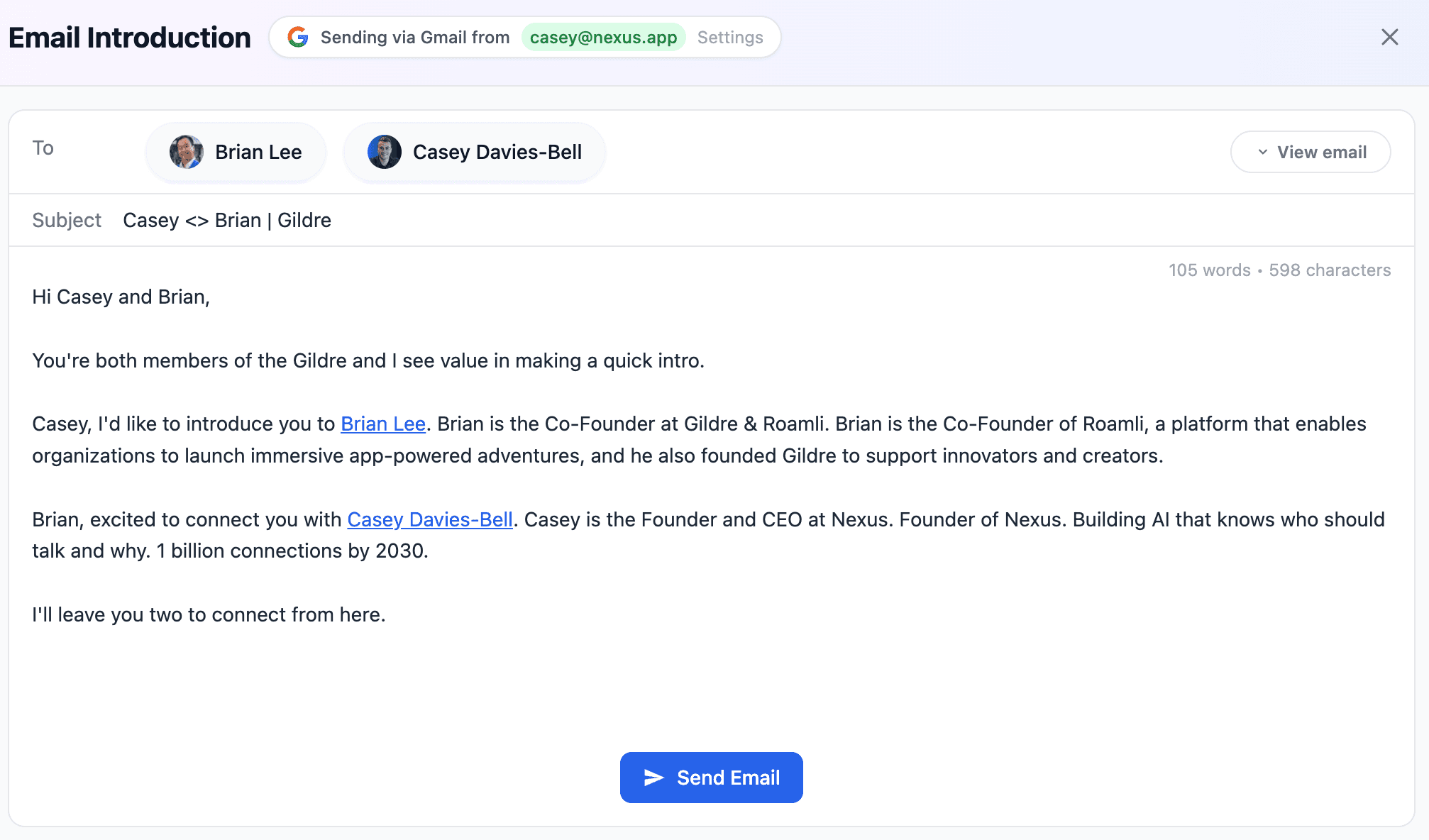
Task: Click the chevron in View email
Action: click(1262, 152)
